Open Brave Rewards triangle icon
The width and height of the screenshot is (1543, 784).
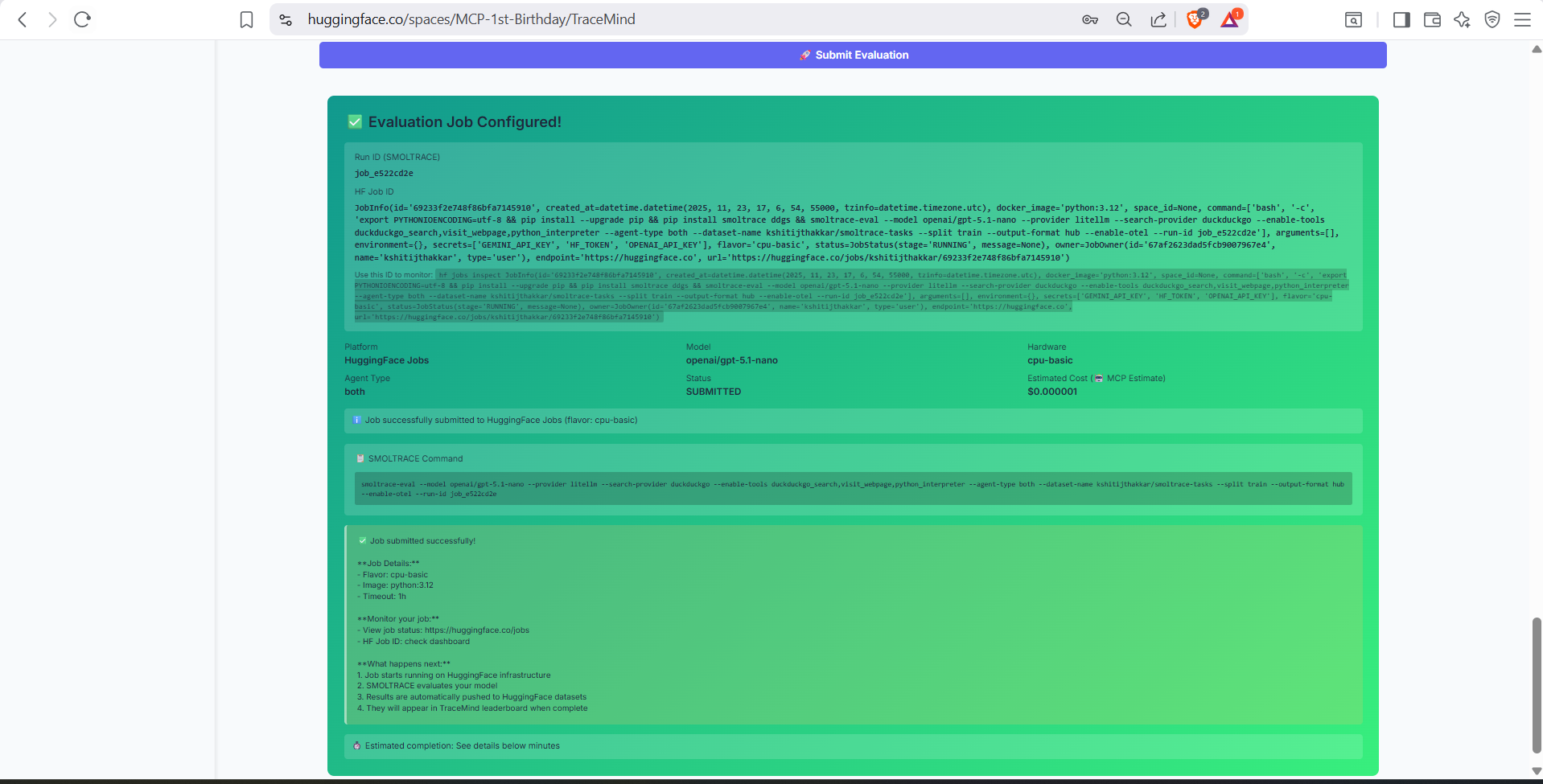(1230, 19)
